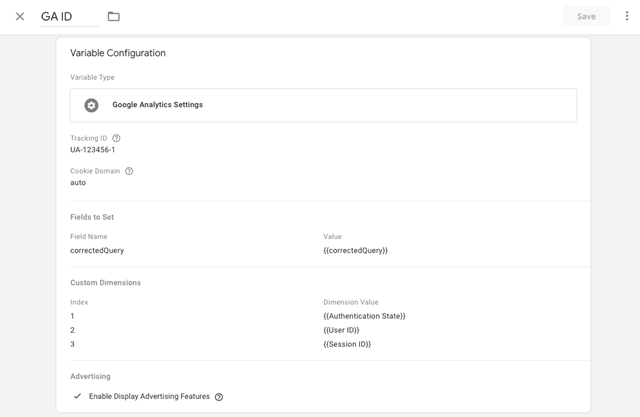Click the Cookie Domain value auto
This screenshot has width=640, height=417.
click(78, 182)
